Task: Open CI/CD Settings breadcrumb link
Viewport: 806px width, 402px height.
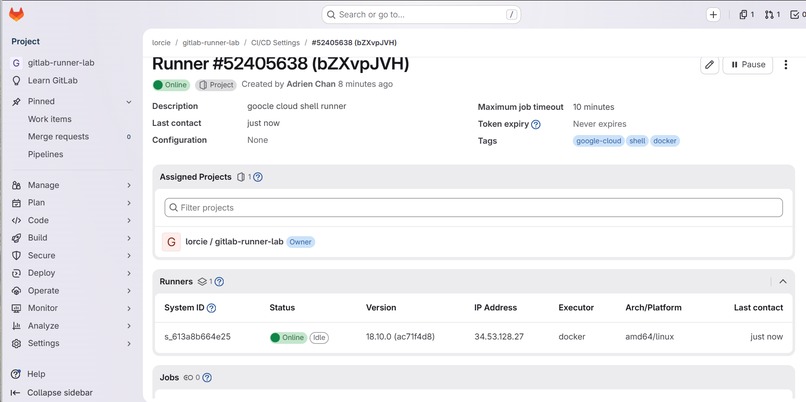Action: click(x=275, y=43)
